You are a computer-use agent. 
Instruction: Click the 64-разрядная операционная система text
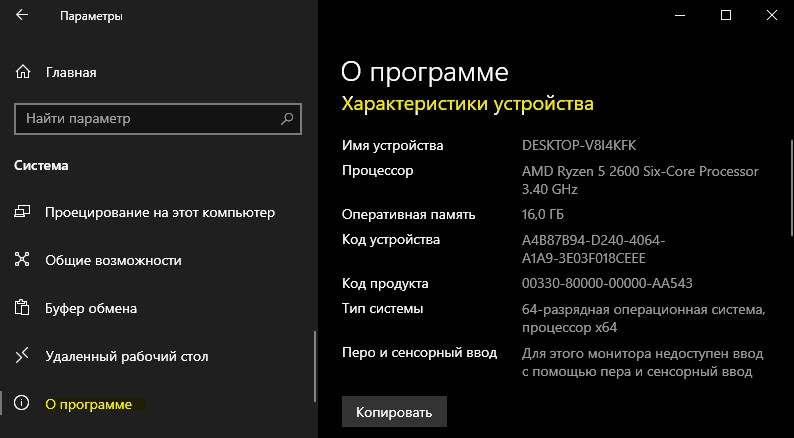coord(643,318)
